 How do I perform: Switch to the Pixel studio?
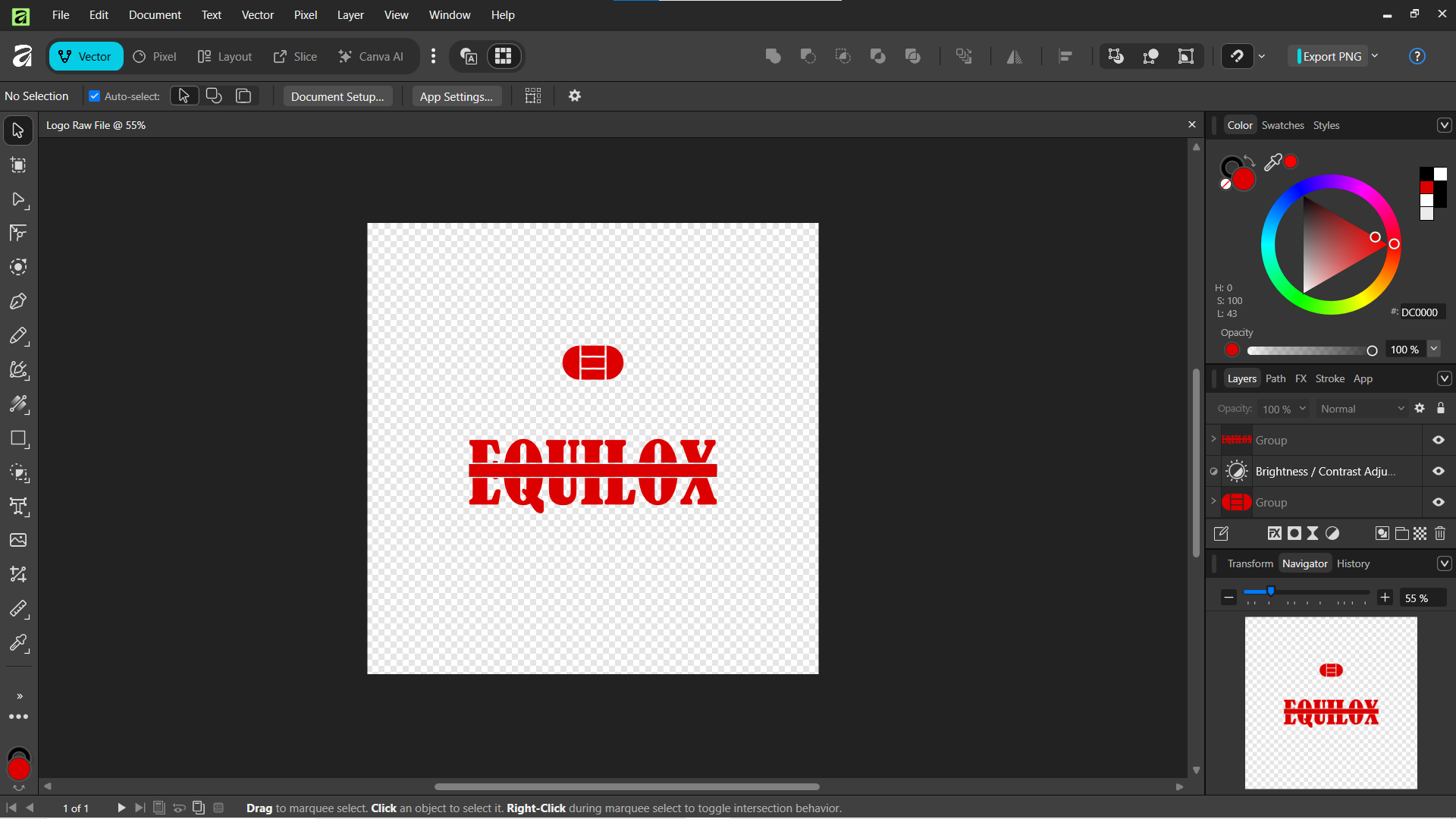coord(155,57)
